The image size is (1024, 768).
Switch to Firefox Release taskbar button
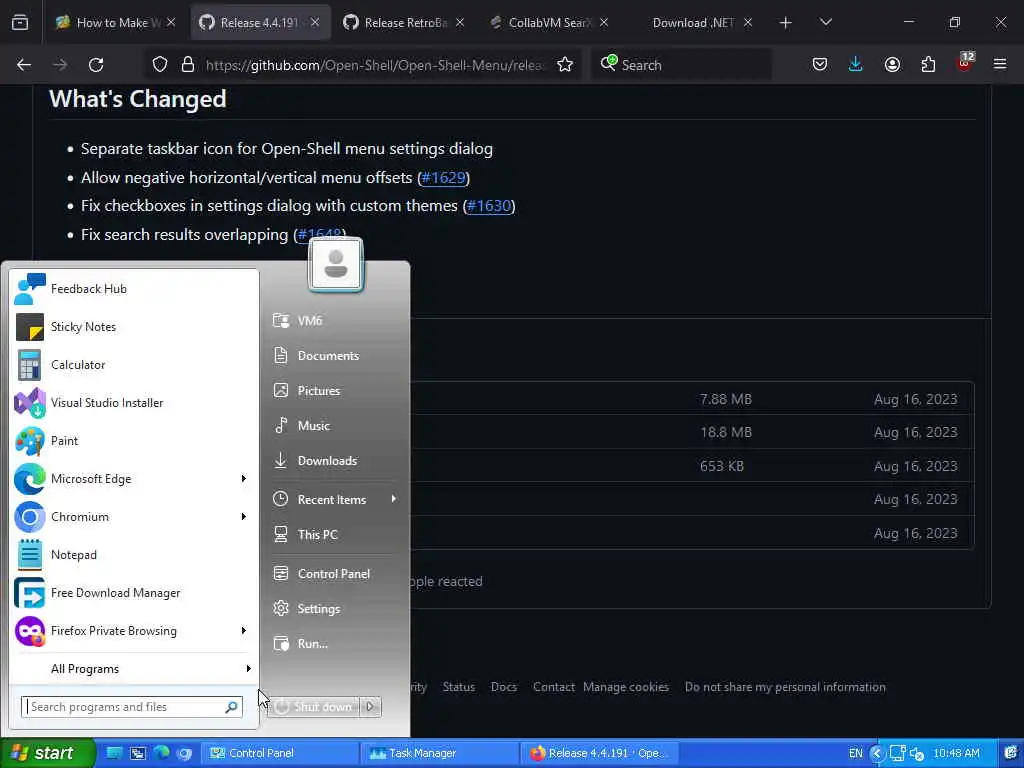point(600,753)
